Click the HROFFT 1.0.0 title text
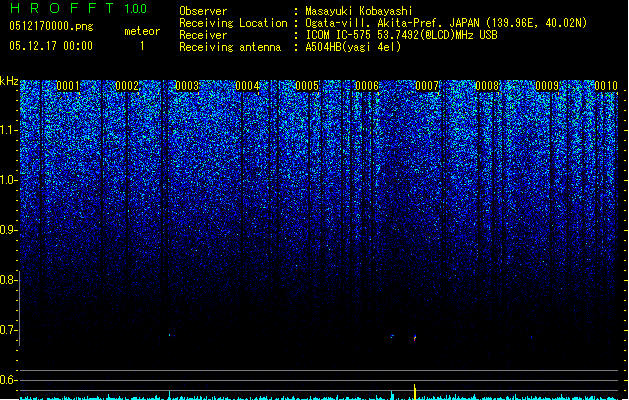This screenshot has height=400, width=629. (78, 8)
